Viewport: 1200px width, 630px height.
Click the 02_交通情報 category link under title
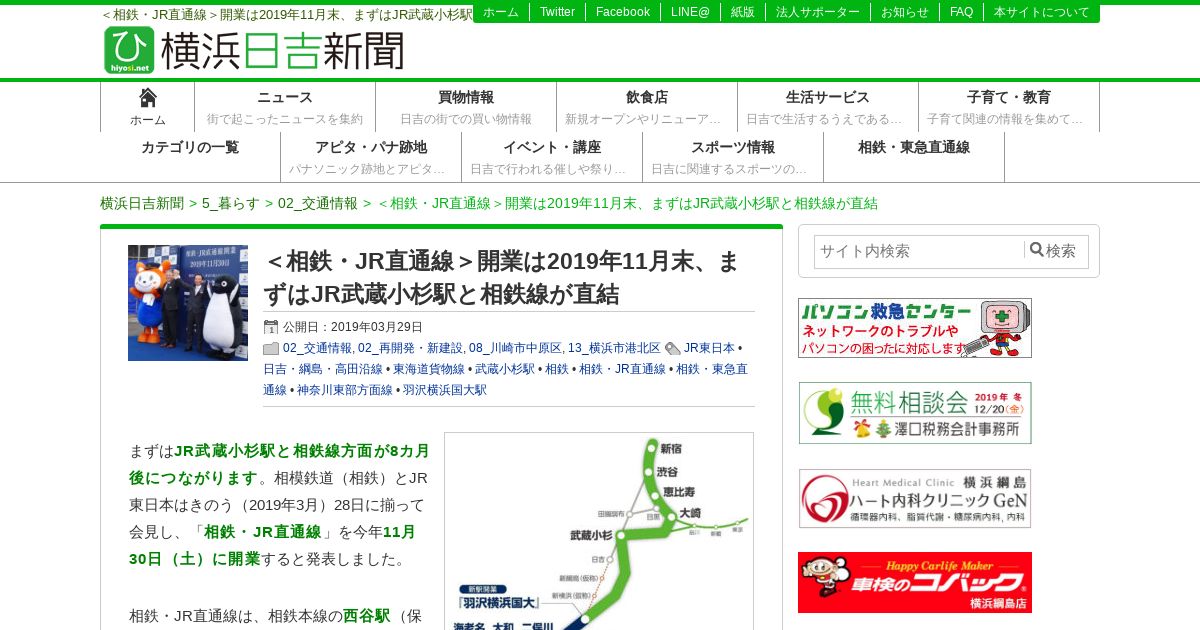317,348
